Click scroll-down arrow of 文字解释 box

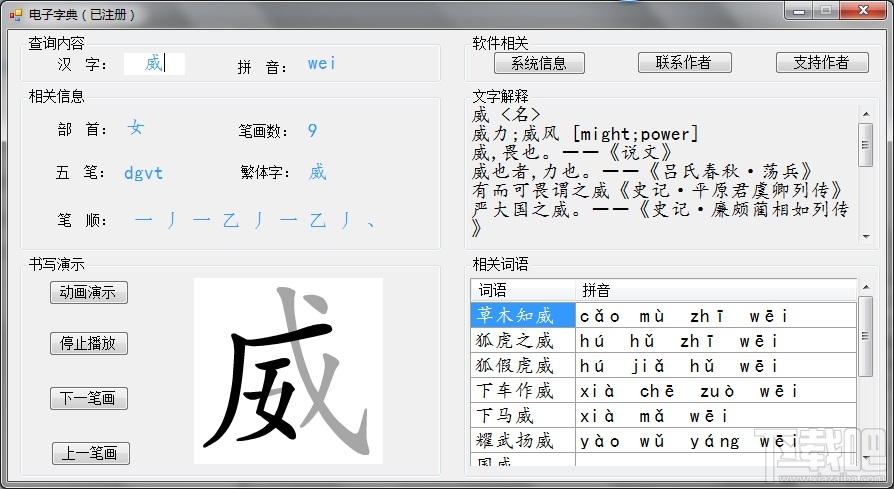[866, 236]
